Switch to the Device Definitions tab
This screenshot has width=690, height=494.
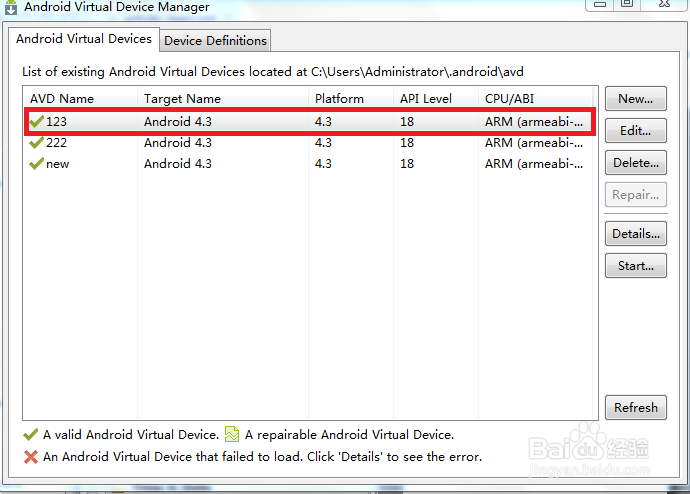[x=215, y=40]
